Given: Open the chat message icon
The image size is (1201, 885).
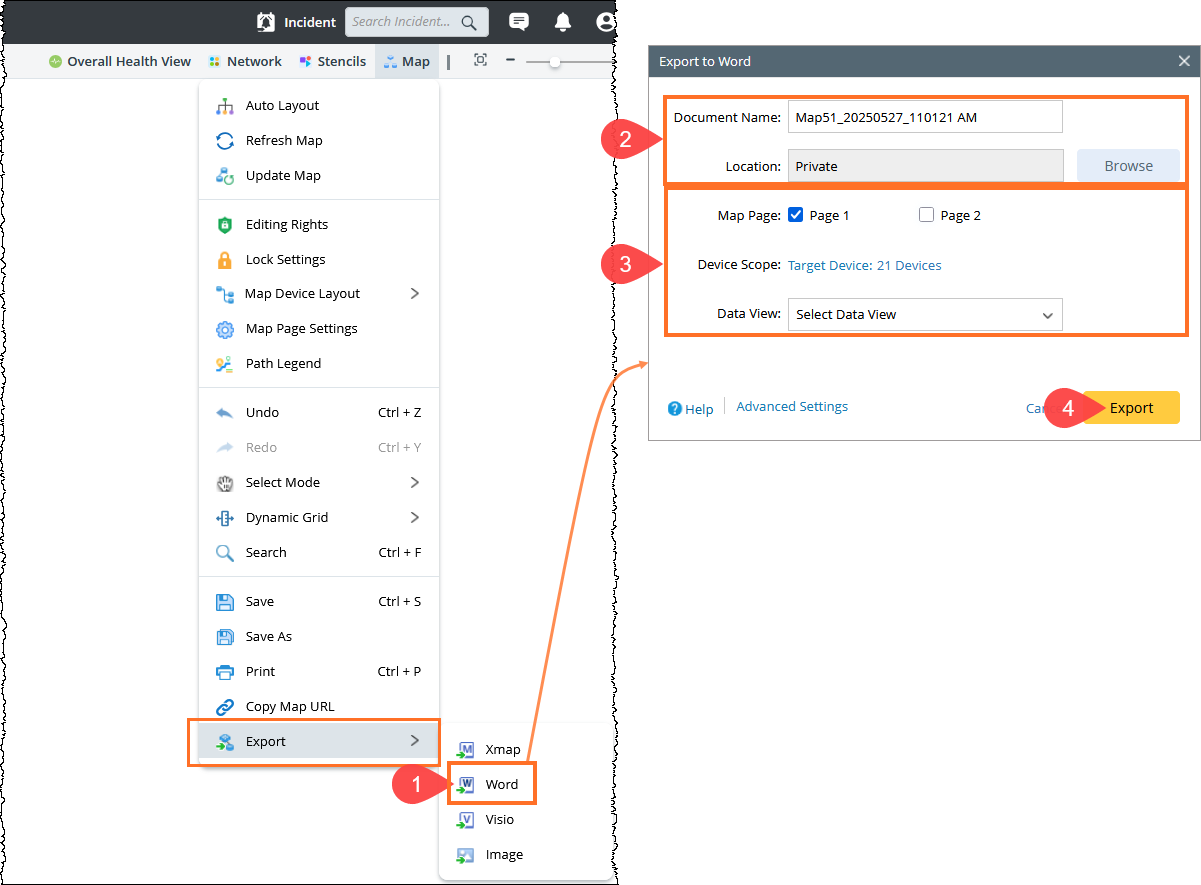Looking at the screenshot, I should coord(519,22).
